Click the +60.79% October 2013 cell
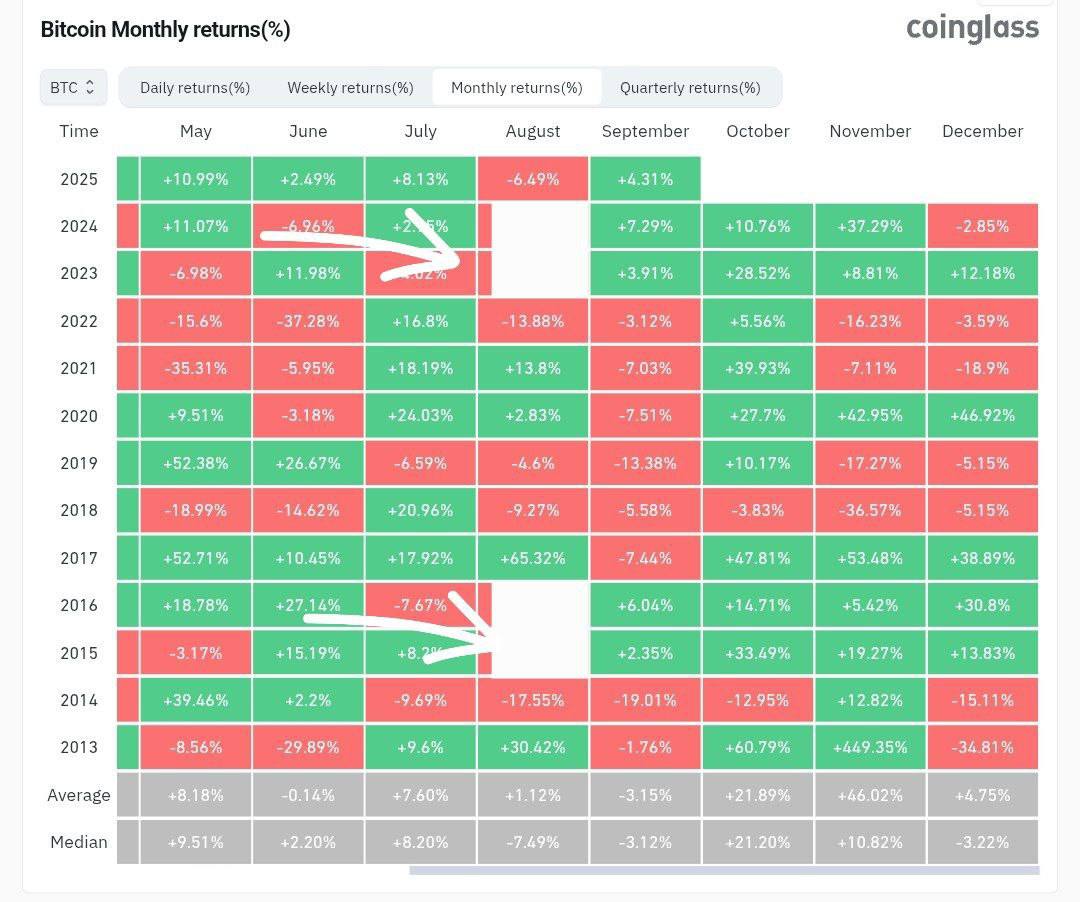Viewport: 1080px width, 902px height. (757, 747)
